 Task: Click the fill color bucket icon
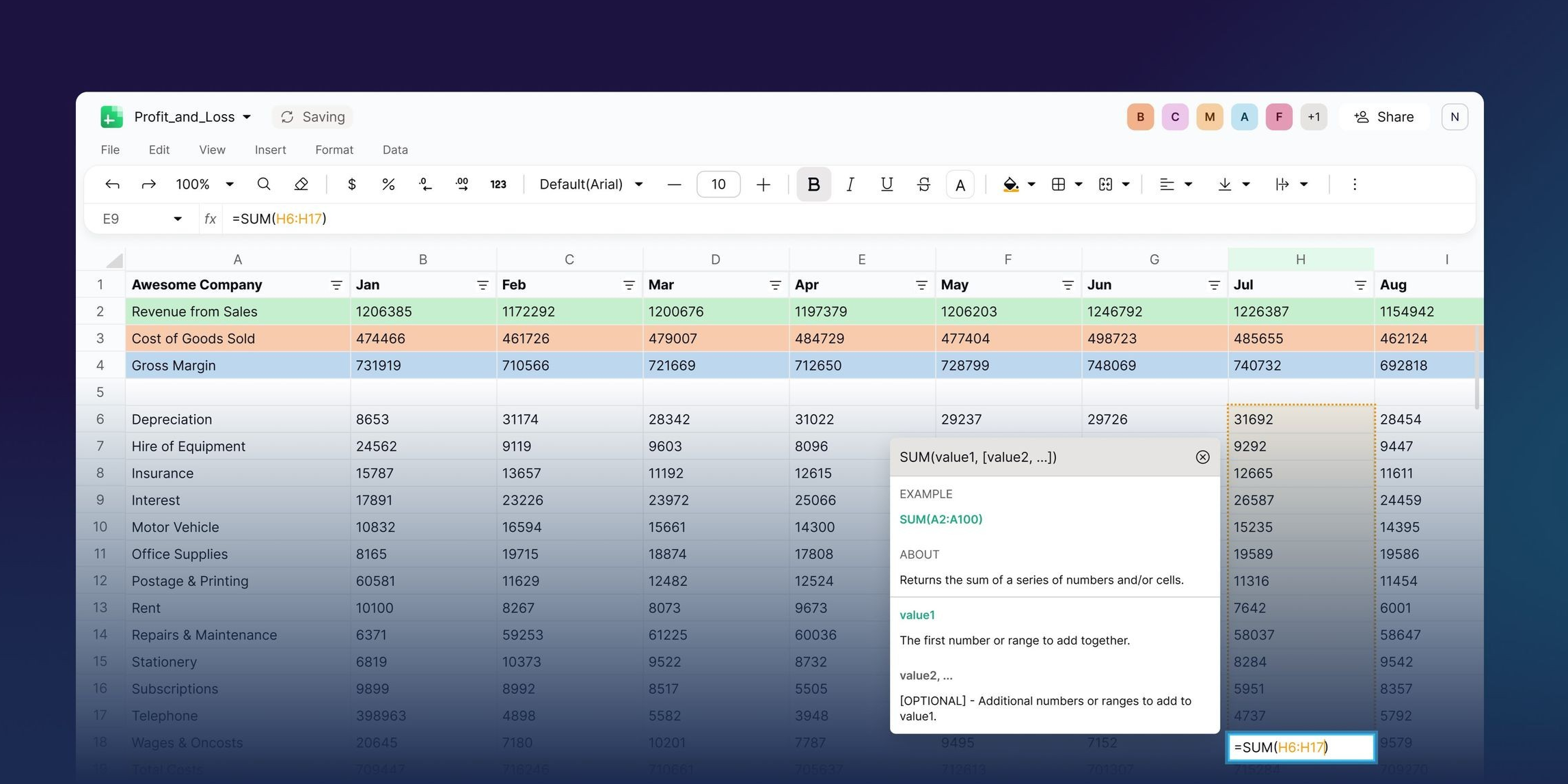point(1010,185)
